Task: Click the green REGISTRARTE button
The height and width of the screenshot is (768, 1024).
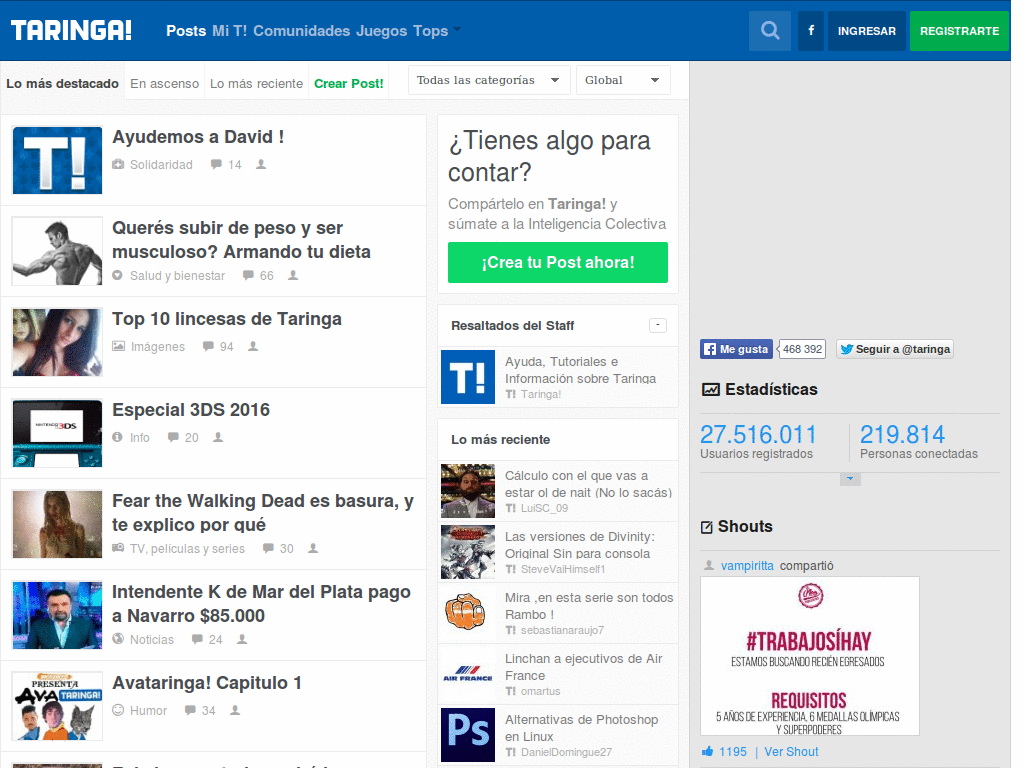Action: click(x=959, y=31)
